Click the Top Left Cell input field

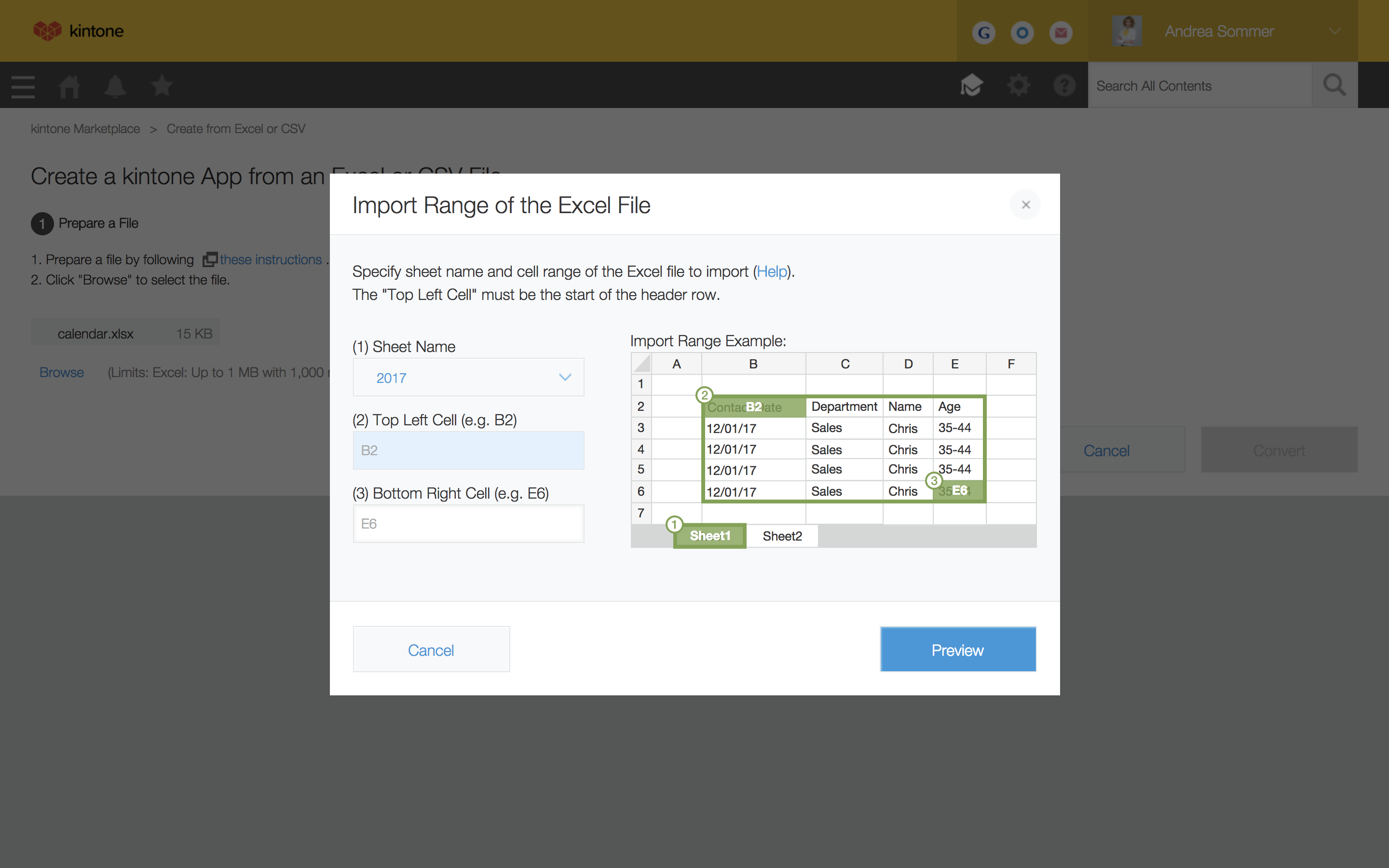468,450
